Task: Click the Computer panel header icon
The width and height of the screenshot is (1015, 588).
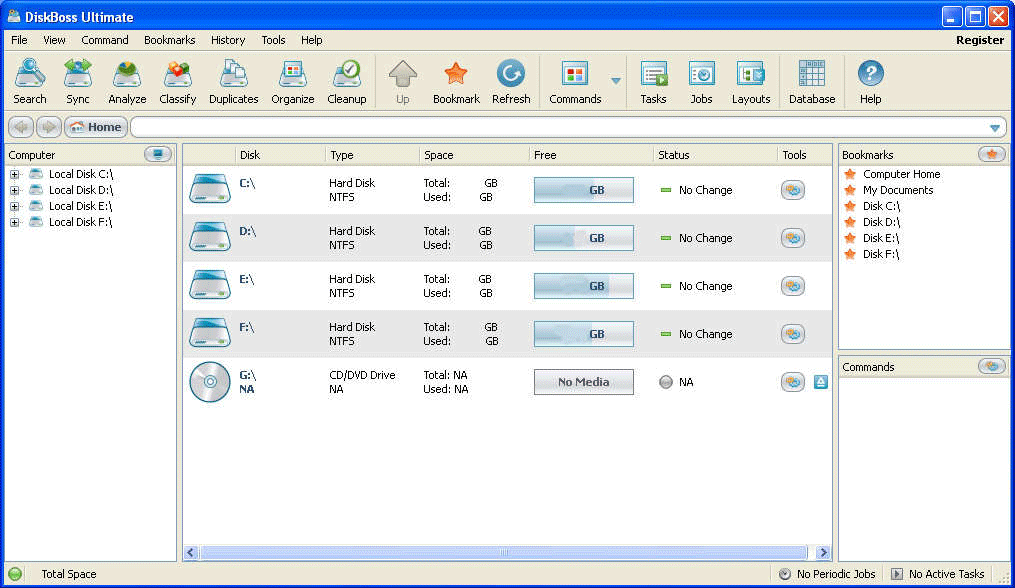Action: click(158, 154)
